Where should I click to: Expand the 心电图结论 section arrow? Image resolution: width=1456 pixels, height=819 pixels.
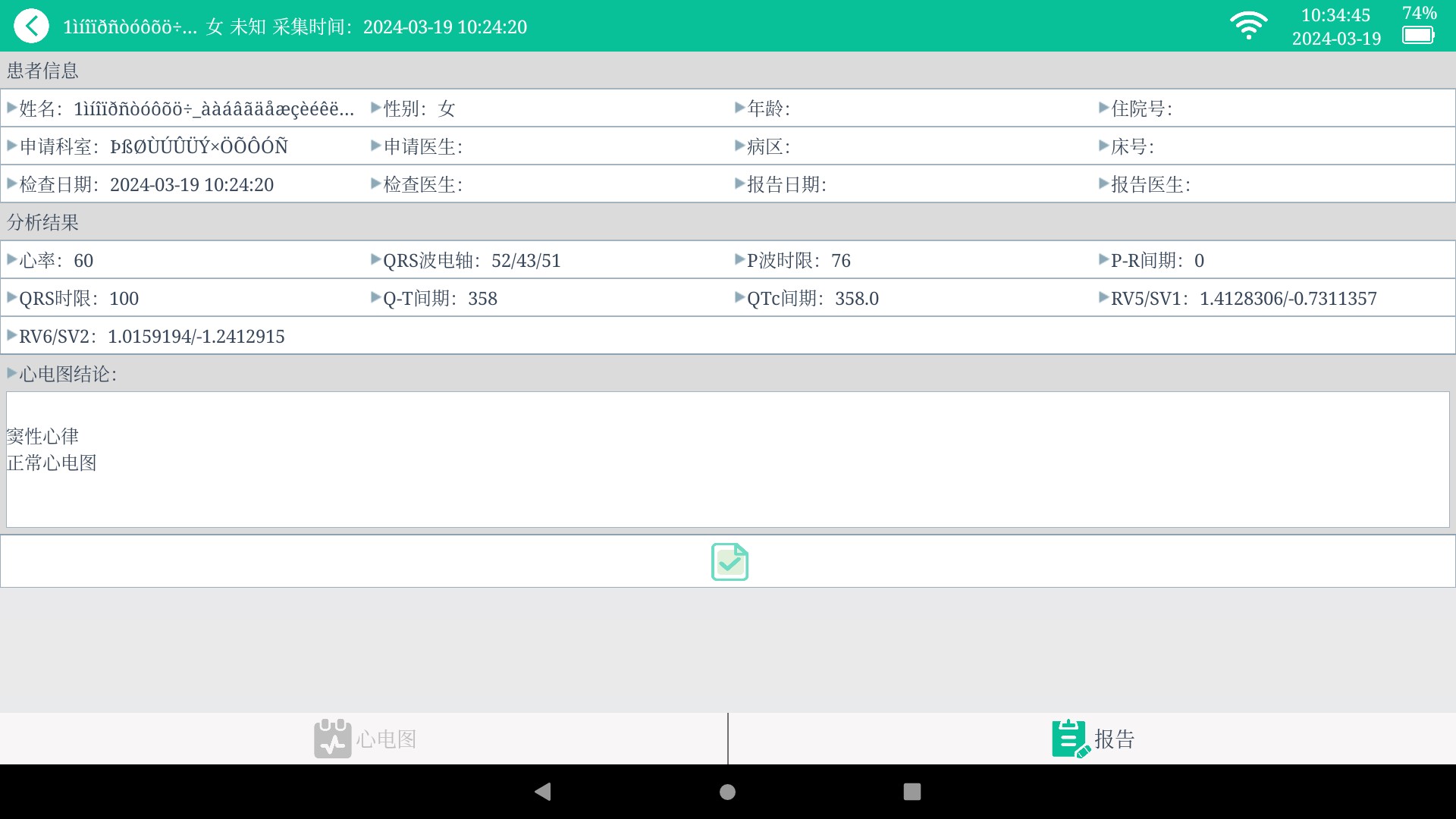[x=11, y=373]
